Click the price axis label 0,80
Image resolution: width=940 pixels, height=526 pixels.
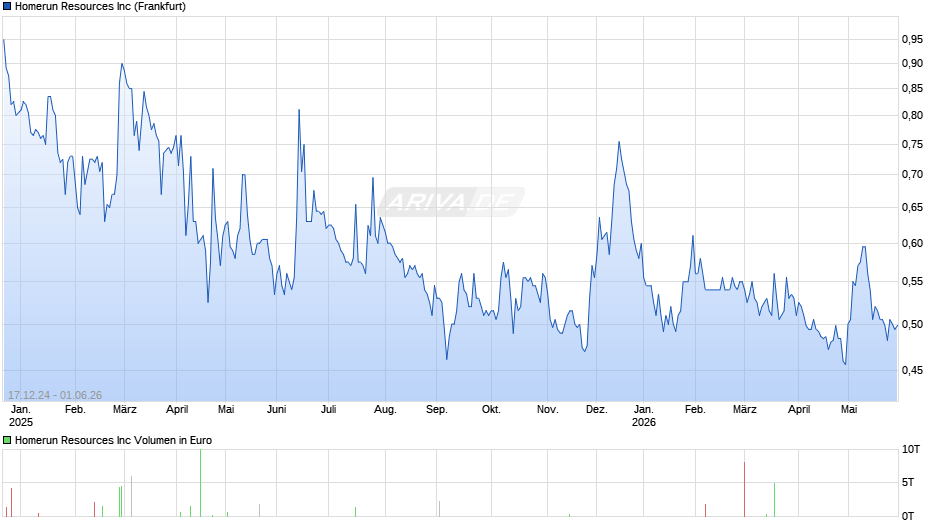(912, 116)
